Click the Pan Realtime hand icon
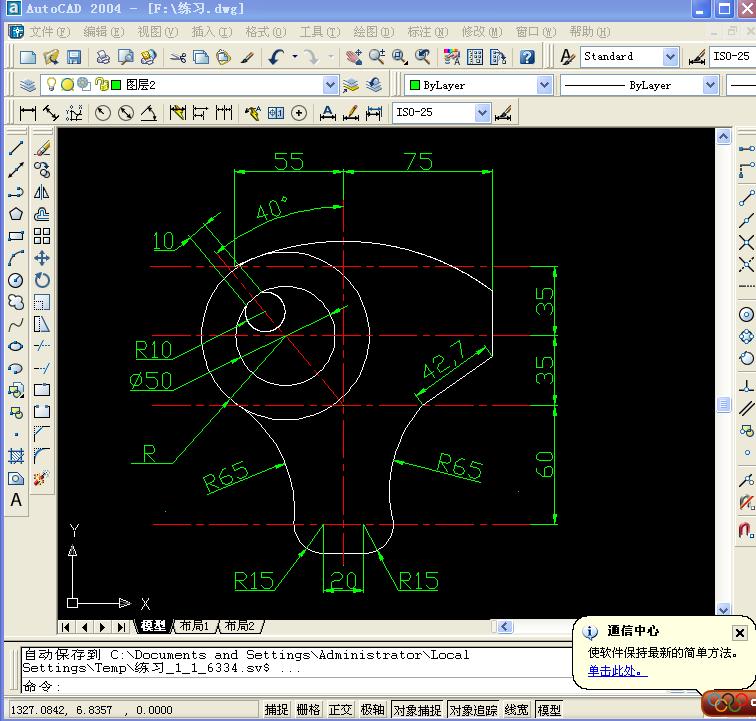This screenshot has height=721, width=756. click(x=353, y=57)
